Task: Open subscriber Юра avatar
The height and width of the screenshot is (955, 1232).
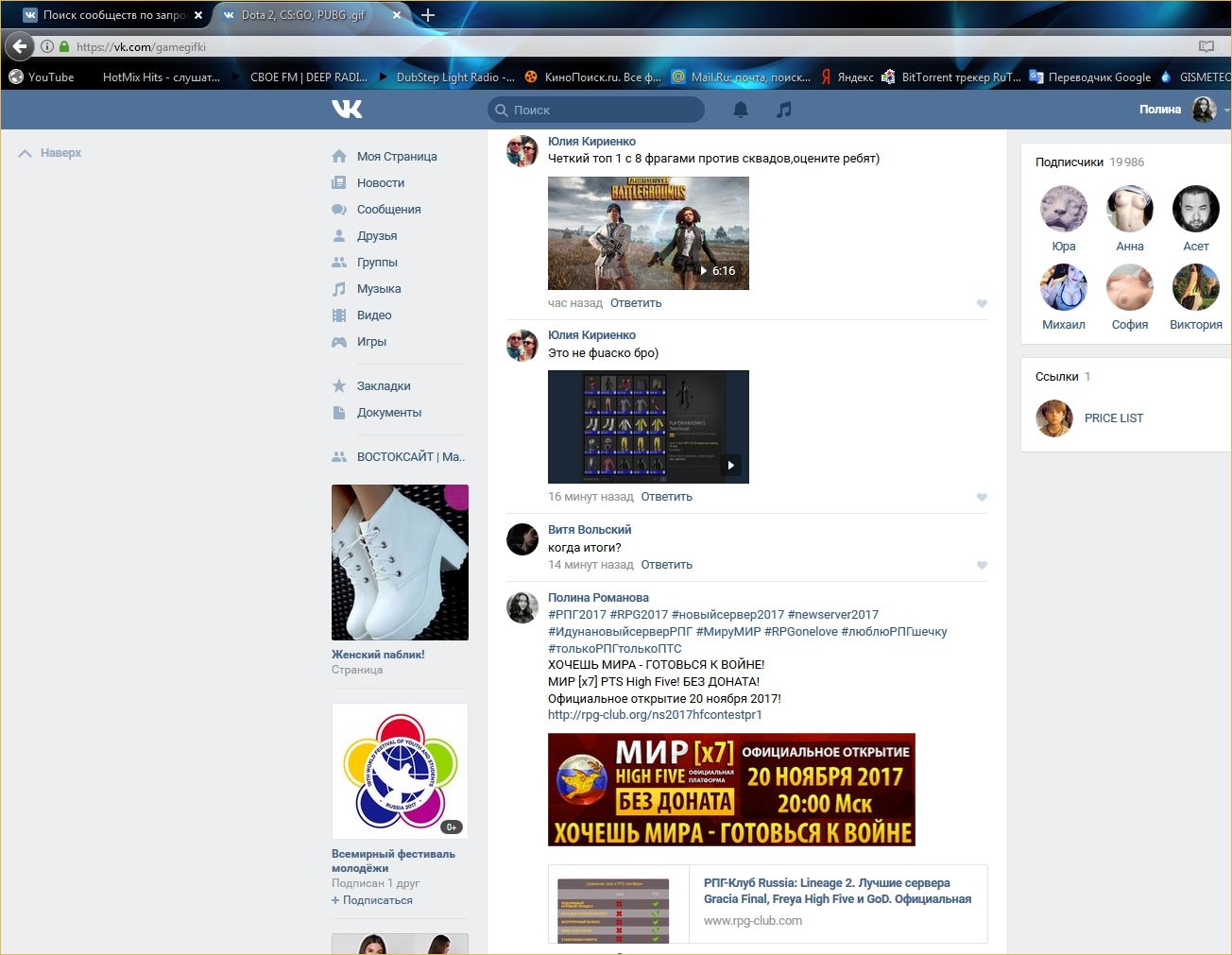Action: pyautogui.click(x=1064, y=209)
